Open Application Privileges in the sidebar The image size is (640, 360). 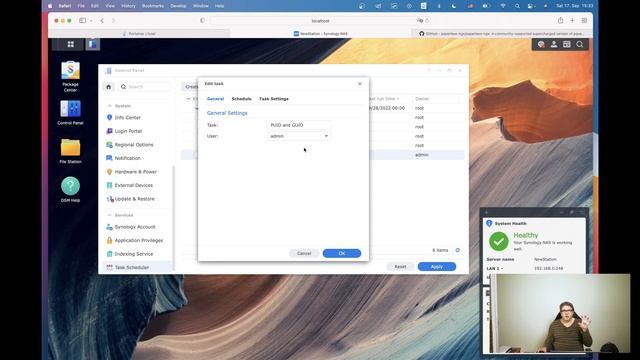point(137,240)
